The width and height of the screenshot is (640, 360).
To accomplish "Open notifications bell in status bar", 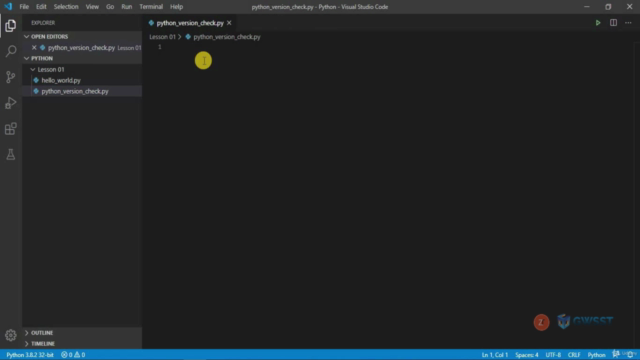I will tap(631, 355).
